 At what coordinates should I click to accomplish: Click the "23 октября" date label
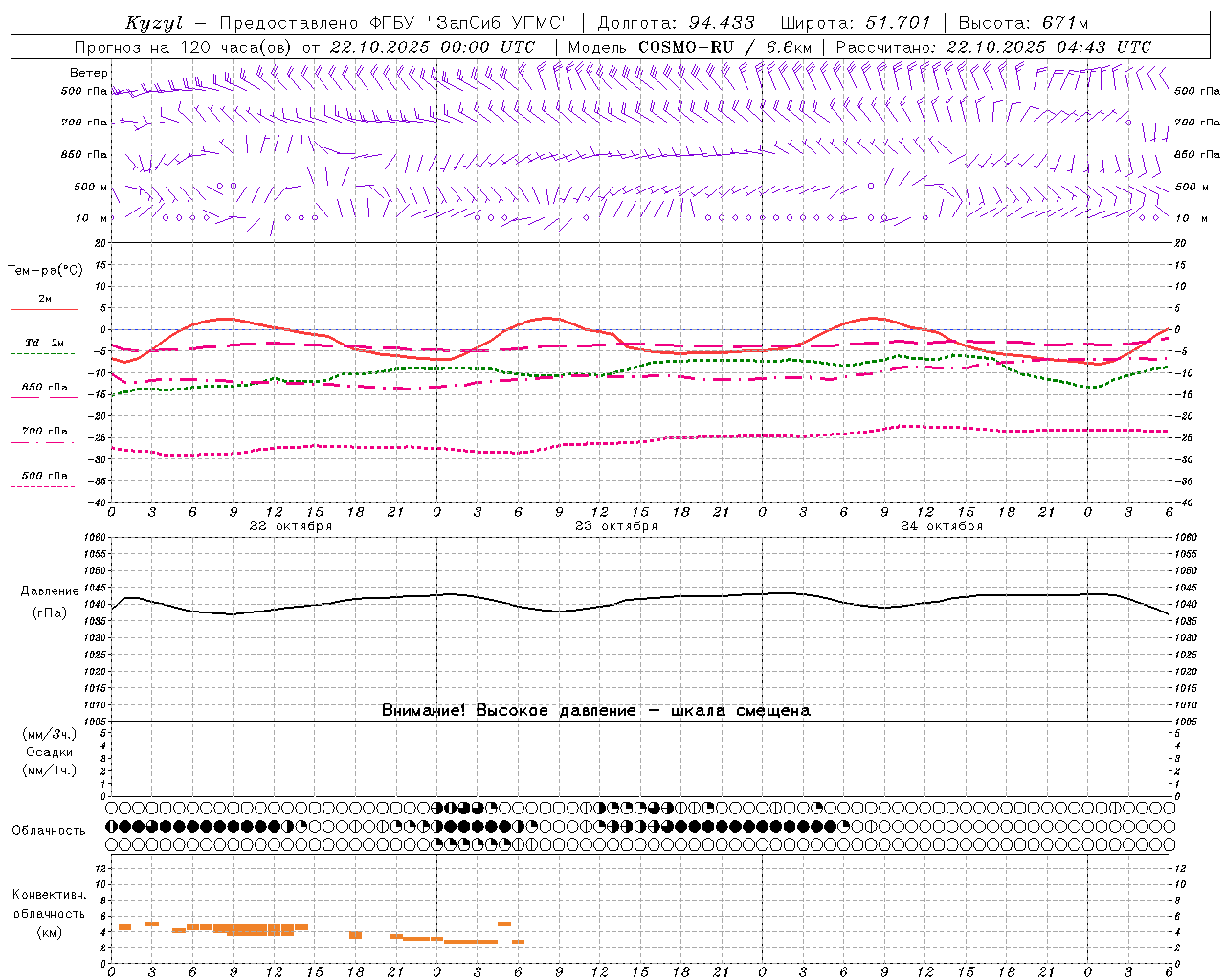coord(616,526)
